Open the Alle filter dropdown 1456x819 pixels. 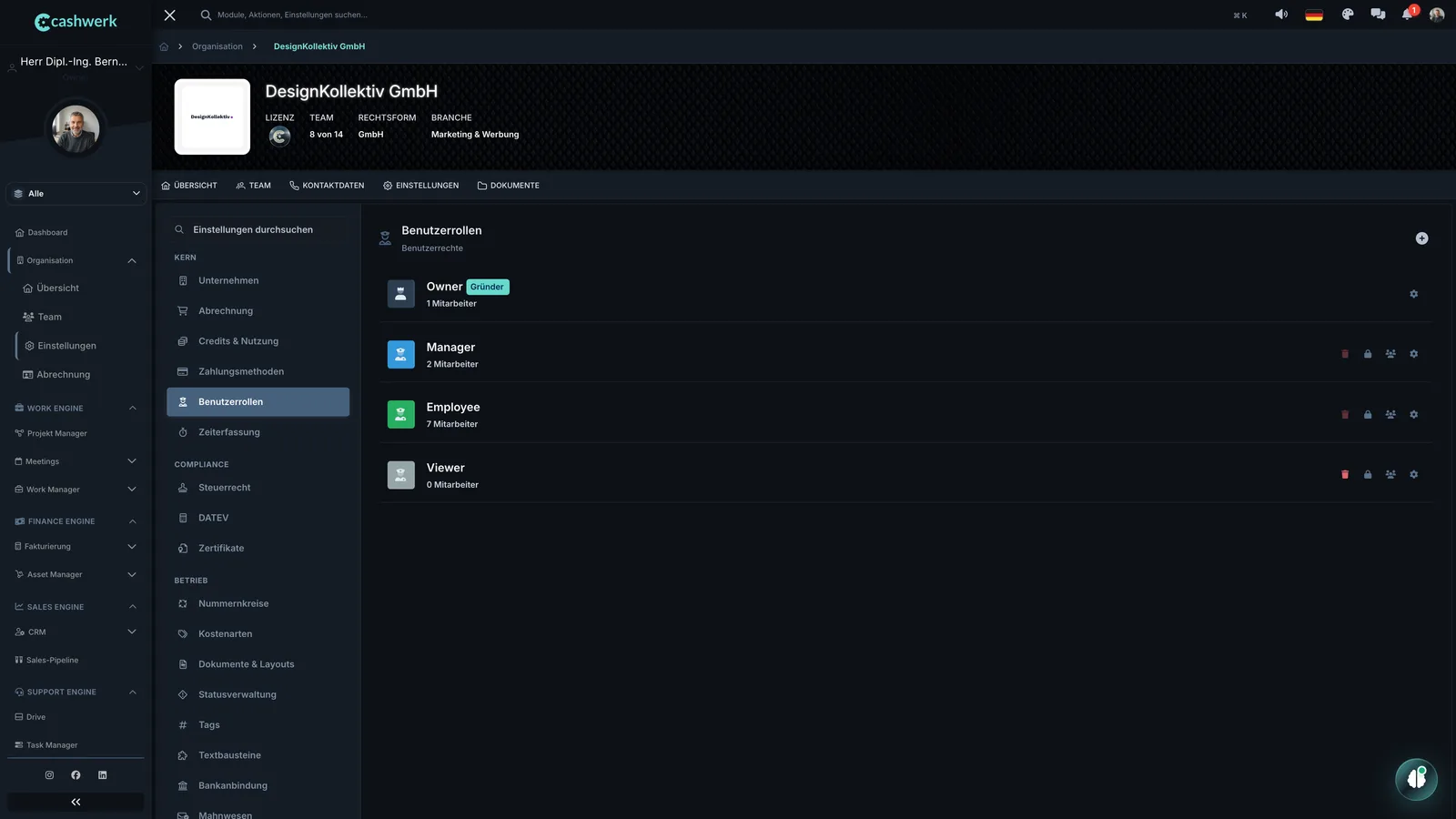(76, 194)
